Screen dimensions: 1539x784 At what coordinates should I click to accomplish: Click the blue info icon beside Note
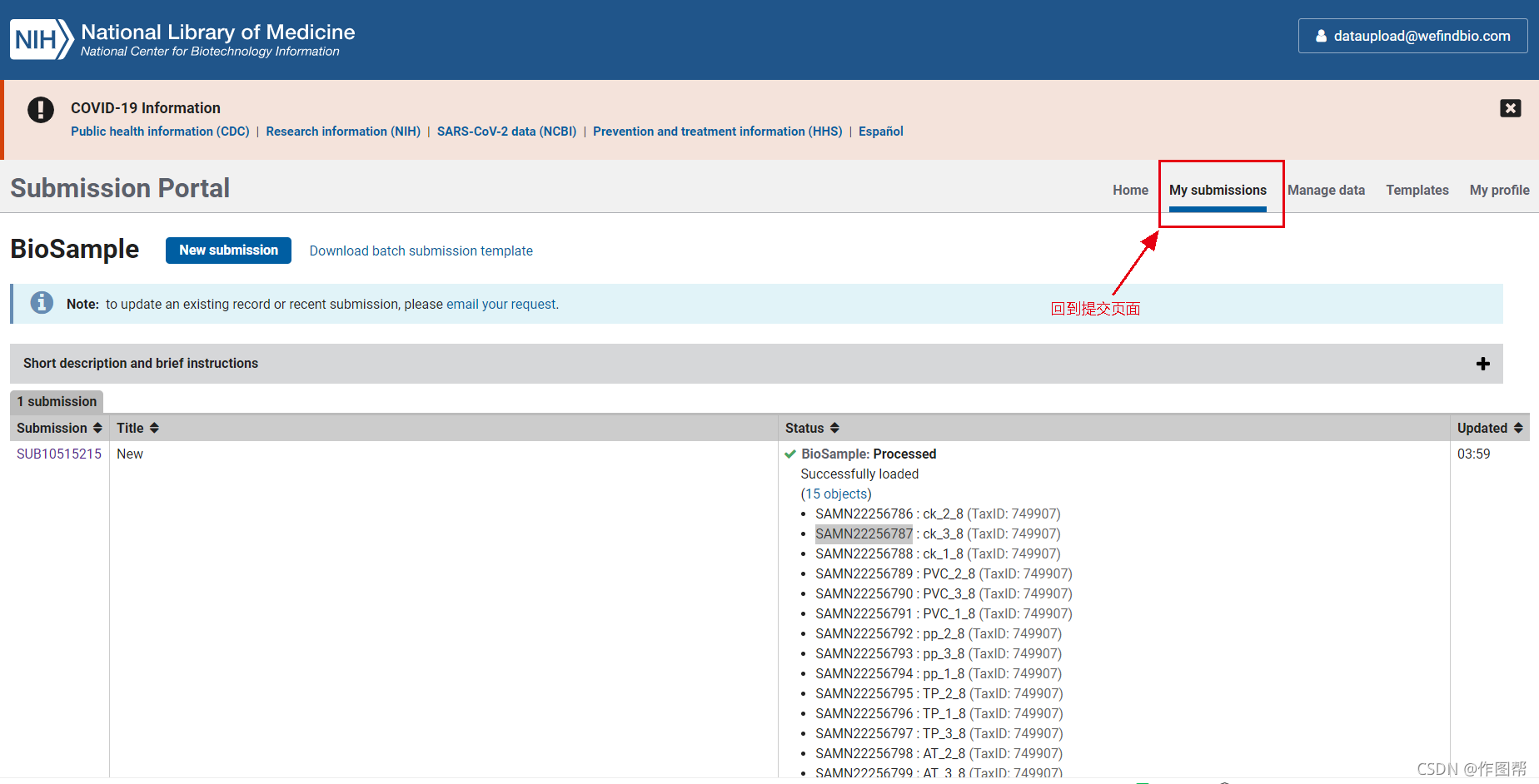pyautogui.click(x=42, y=303)
